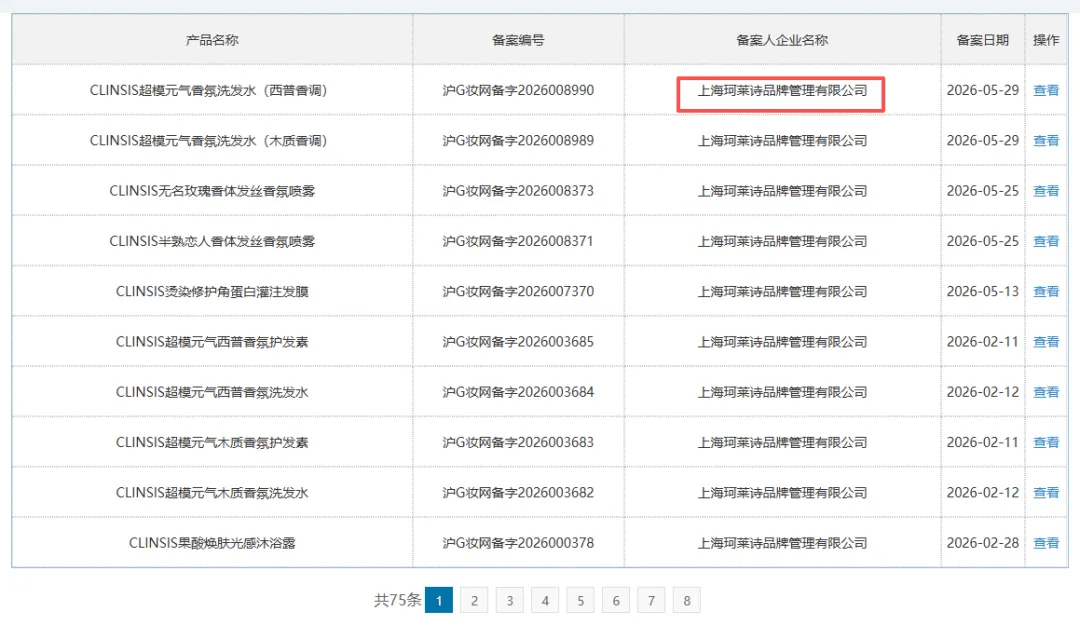The image size is (1080, 625).
Task: Click filing number 沪G妆网备字2026003685
Action: pos(518,342)
